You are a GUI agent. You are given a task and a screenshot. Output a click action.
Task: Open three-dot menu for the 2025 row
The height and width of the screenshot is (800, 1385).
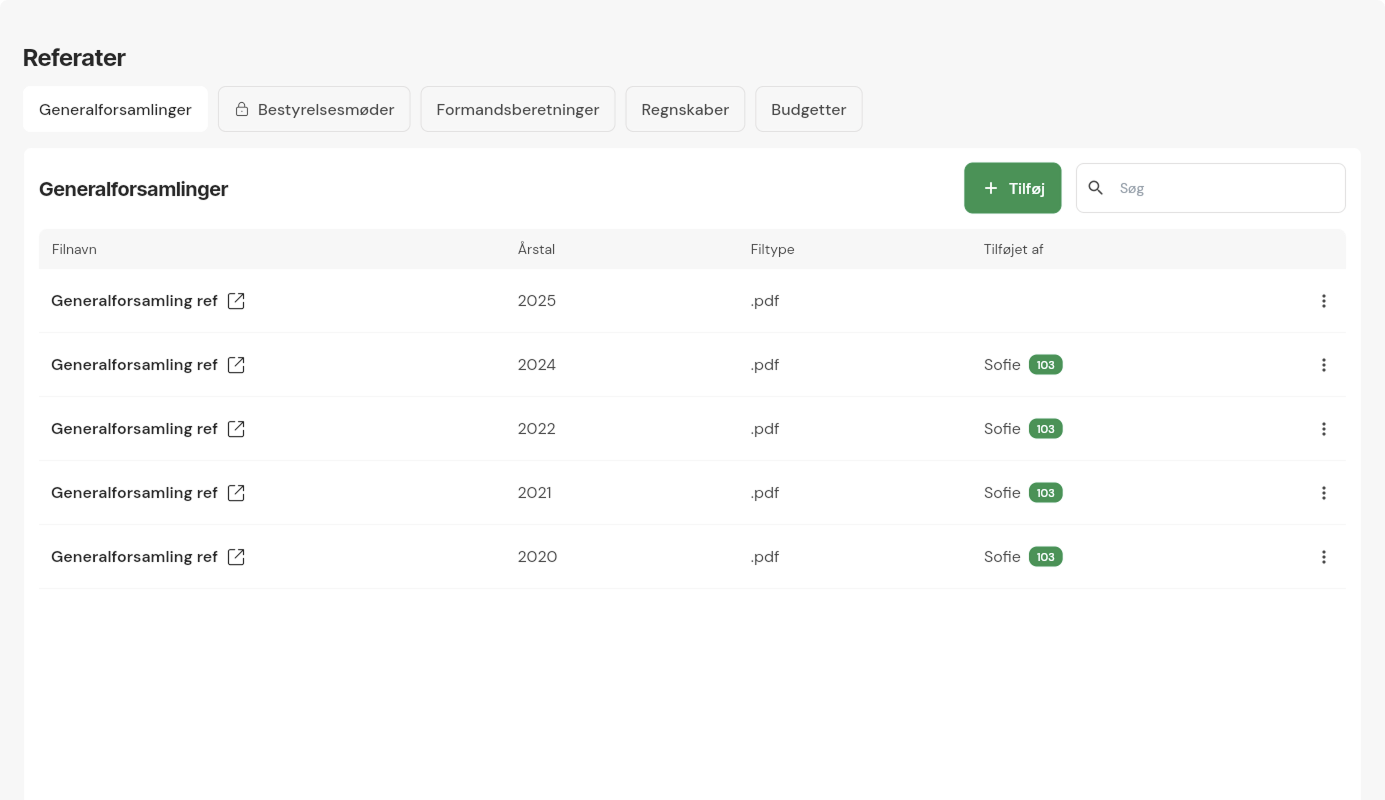click(1323, 301)
